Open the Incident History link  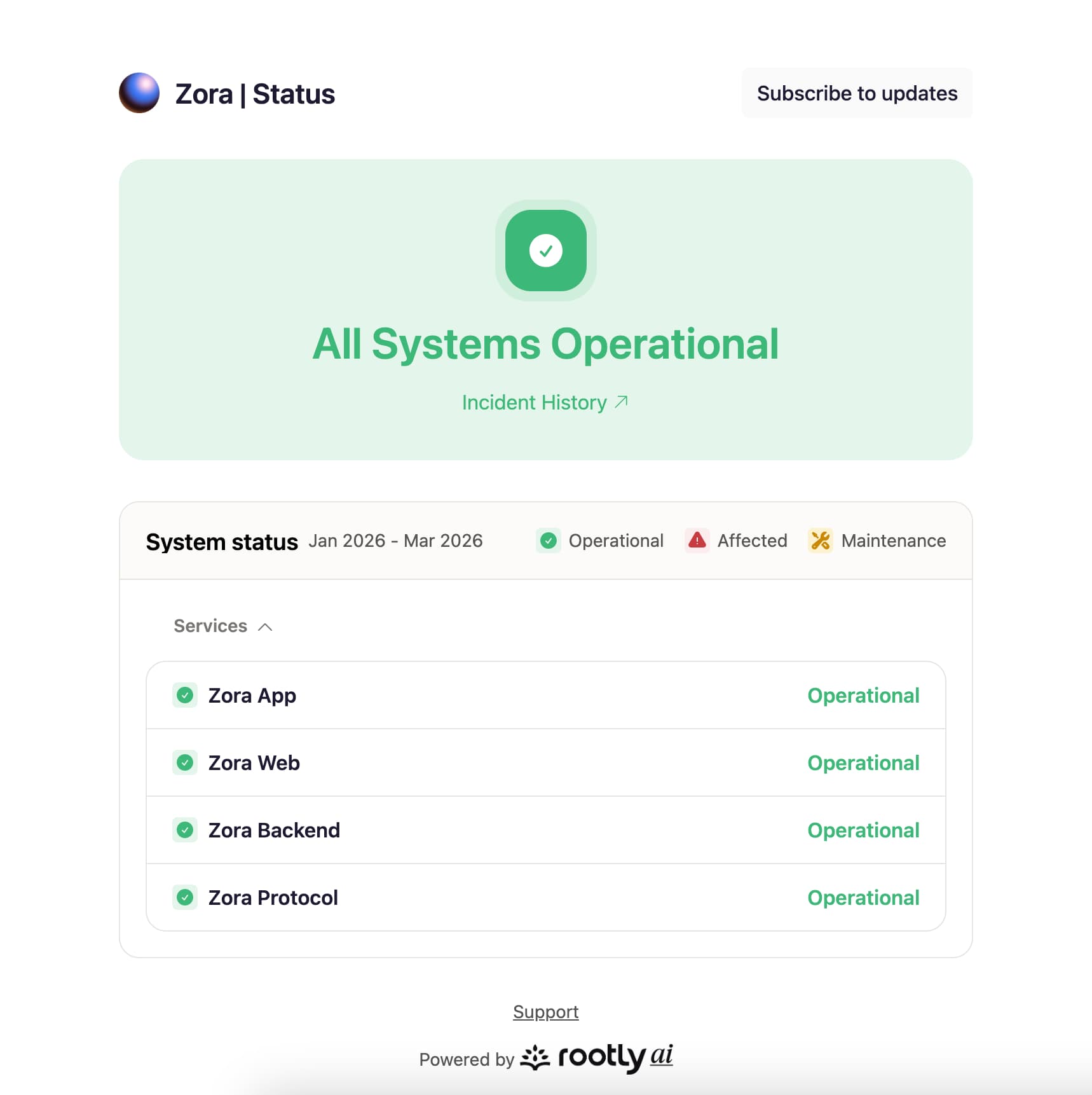point(535,403)
